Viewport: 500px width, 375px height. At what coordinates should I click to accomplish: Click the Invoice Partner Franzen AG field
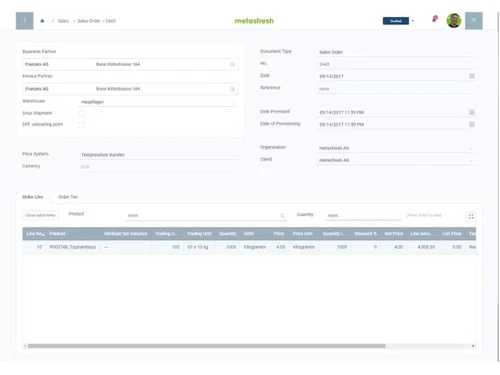(130, 89)
